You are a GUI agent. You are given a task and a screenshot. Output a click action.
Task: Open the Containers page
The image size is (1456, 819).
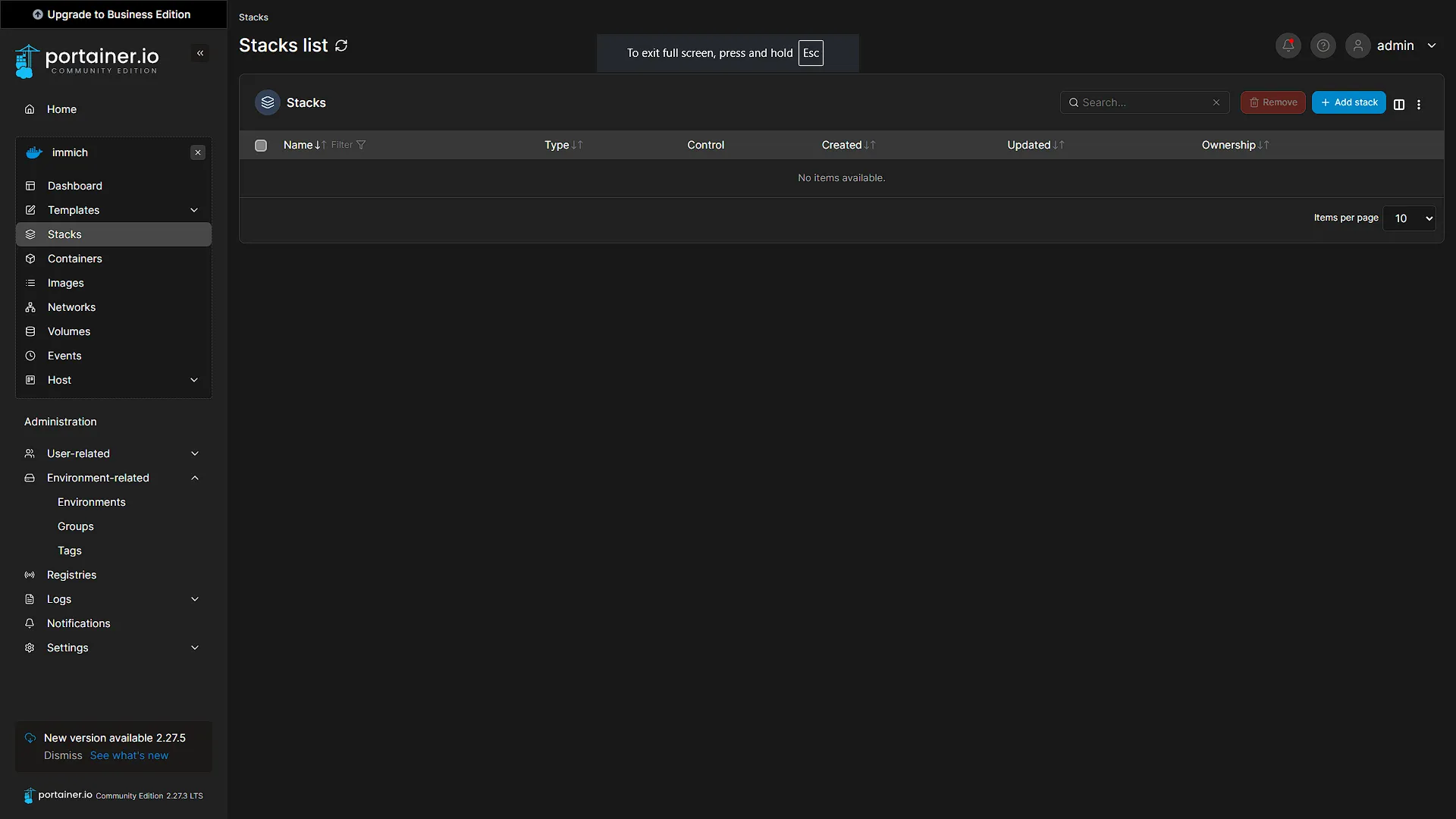tap(114, 259)
